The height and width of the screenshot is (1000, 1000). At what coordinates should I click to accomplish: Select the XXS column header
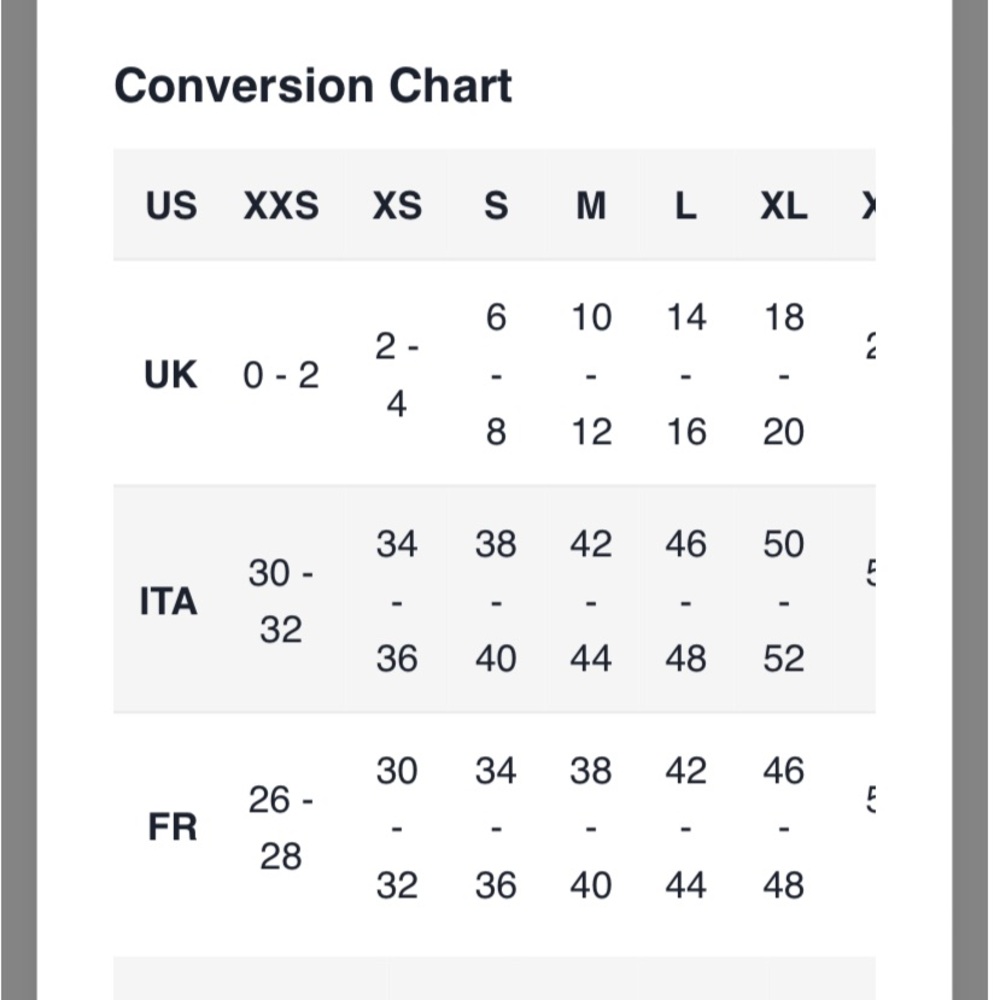(281, 205)
